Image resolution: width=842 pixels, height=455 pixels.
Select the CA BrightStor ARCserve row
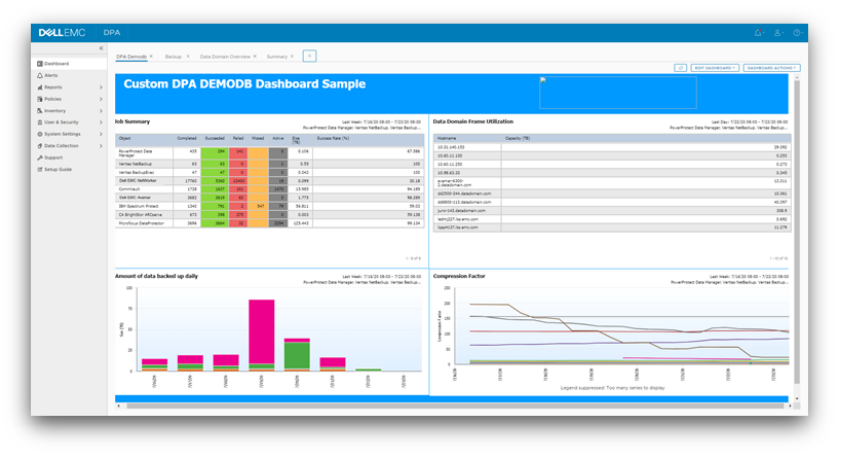[269, 215]
